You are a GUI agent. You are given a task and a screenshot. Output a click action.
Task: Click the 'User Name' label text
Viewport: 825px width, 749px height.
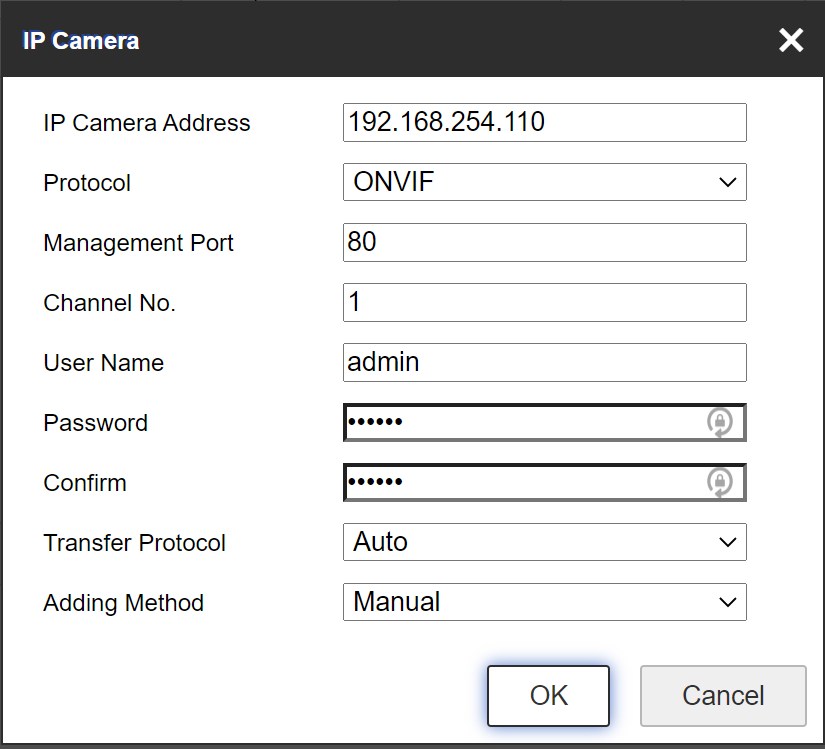click(104, 364)
